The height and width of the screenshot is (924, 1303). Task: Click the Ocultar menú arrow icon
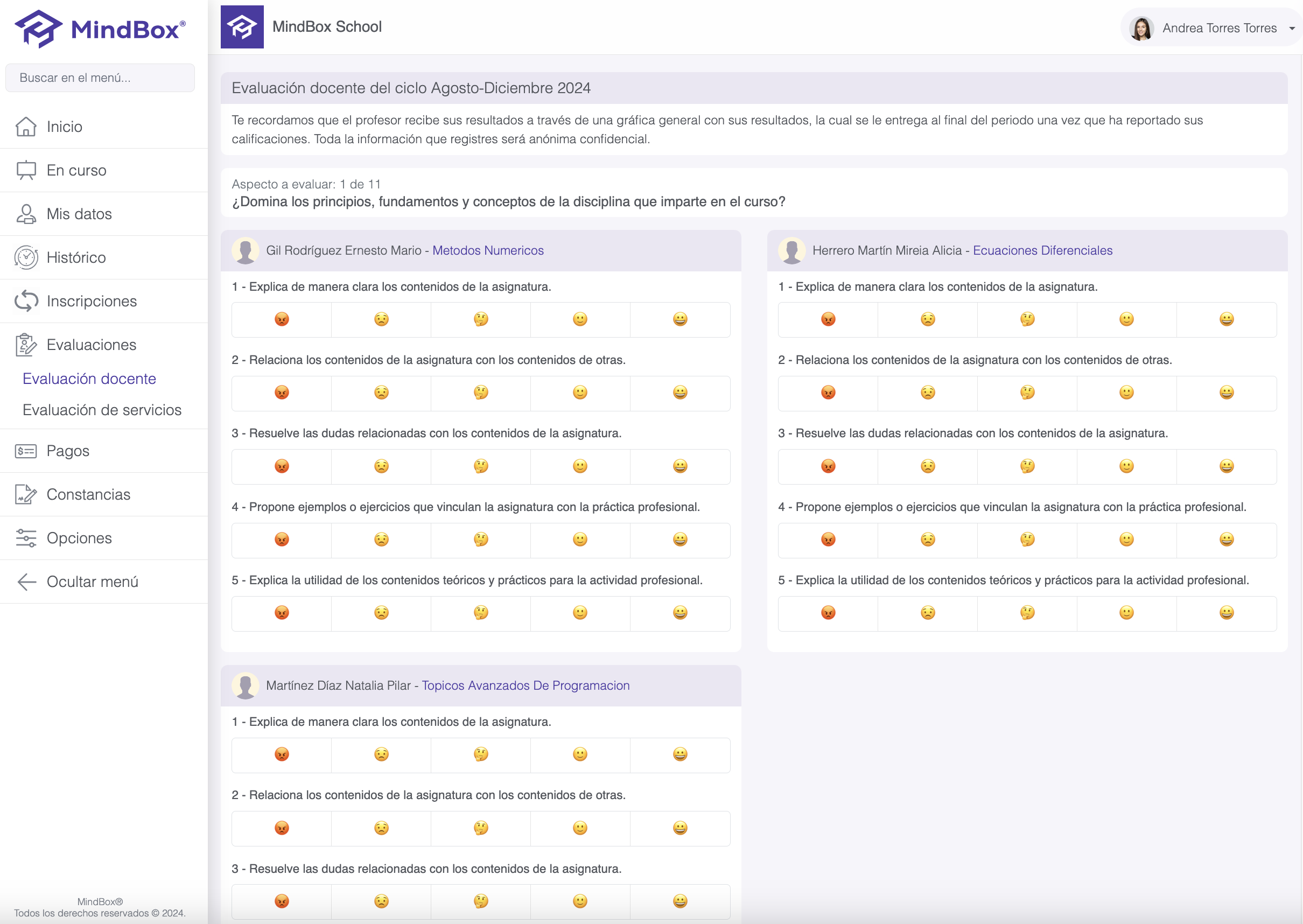tap(27, 582)
